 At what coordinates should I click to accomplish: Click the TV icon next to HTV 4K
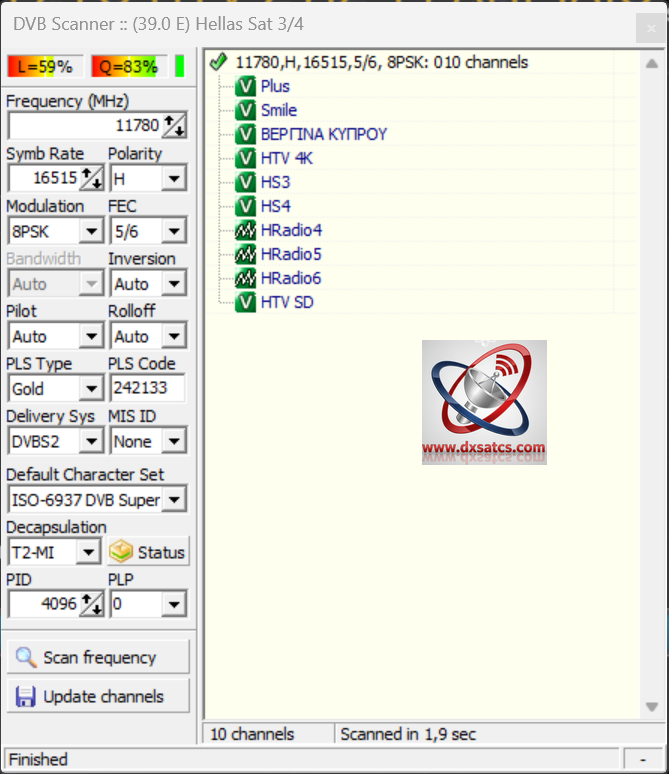click(x=245, y=158)
